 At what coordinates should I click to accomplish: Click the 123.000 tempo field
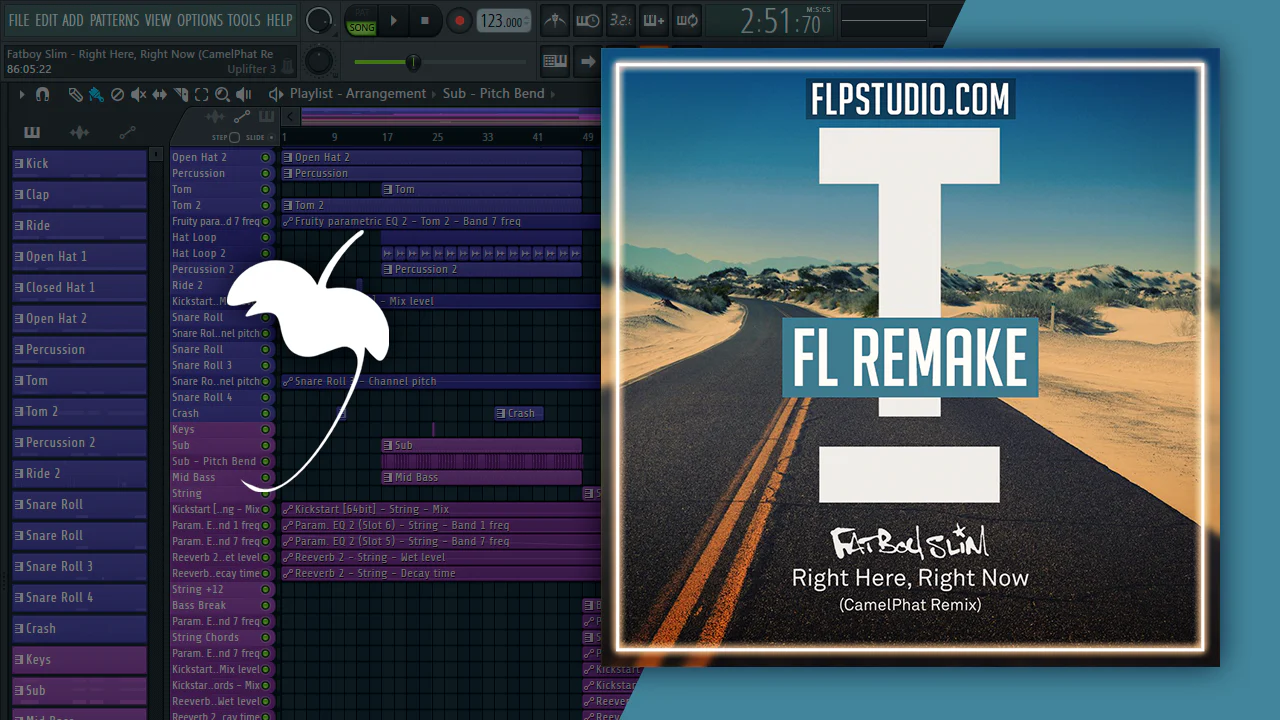(x=503, y=21)
